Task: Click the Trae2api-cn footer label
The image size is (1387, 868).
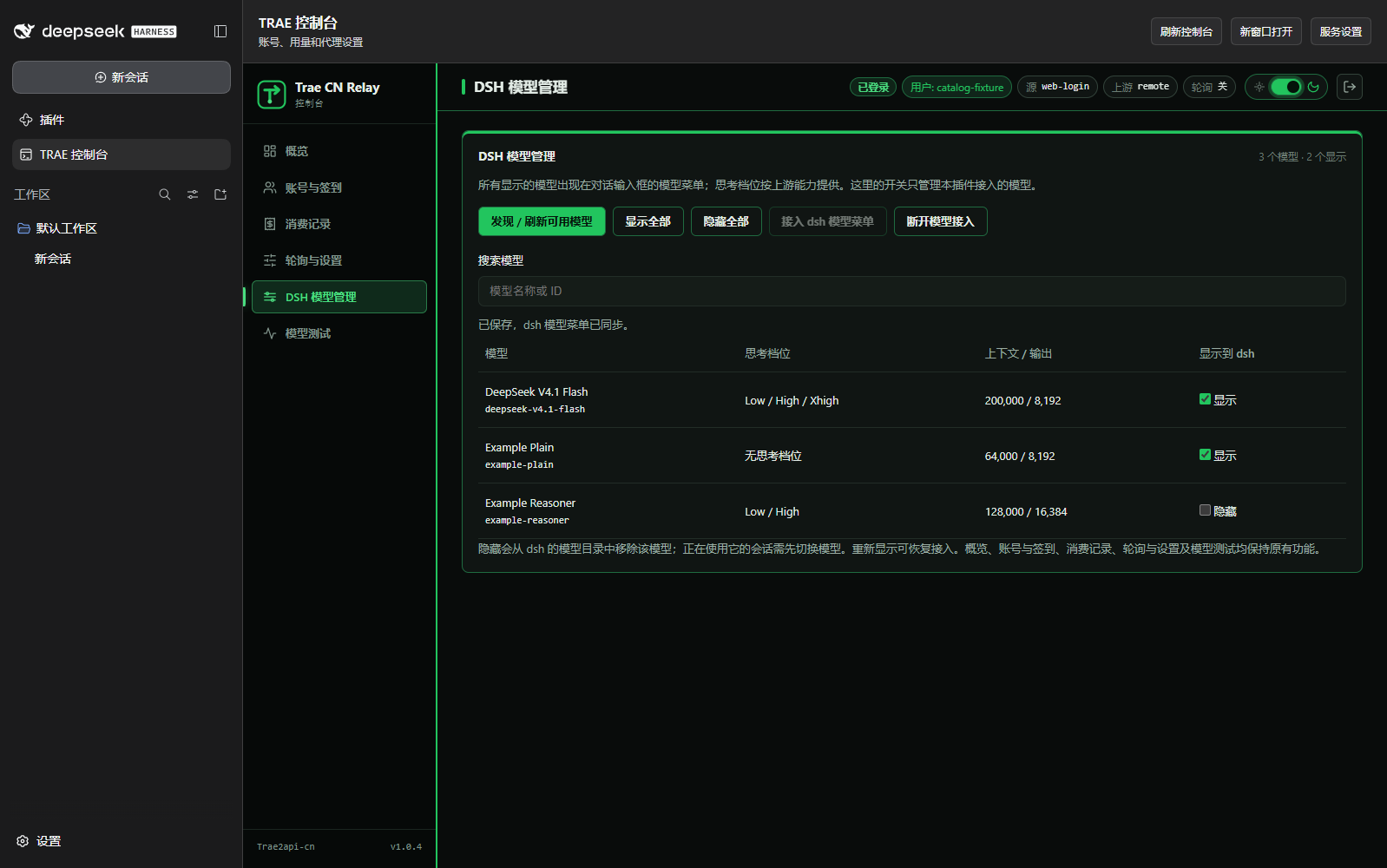Action: pos(286,847)
